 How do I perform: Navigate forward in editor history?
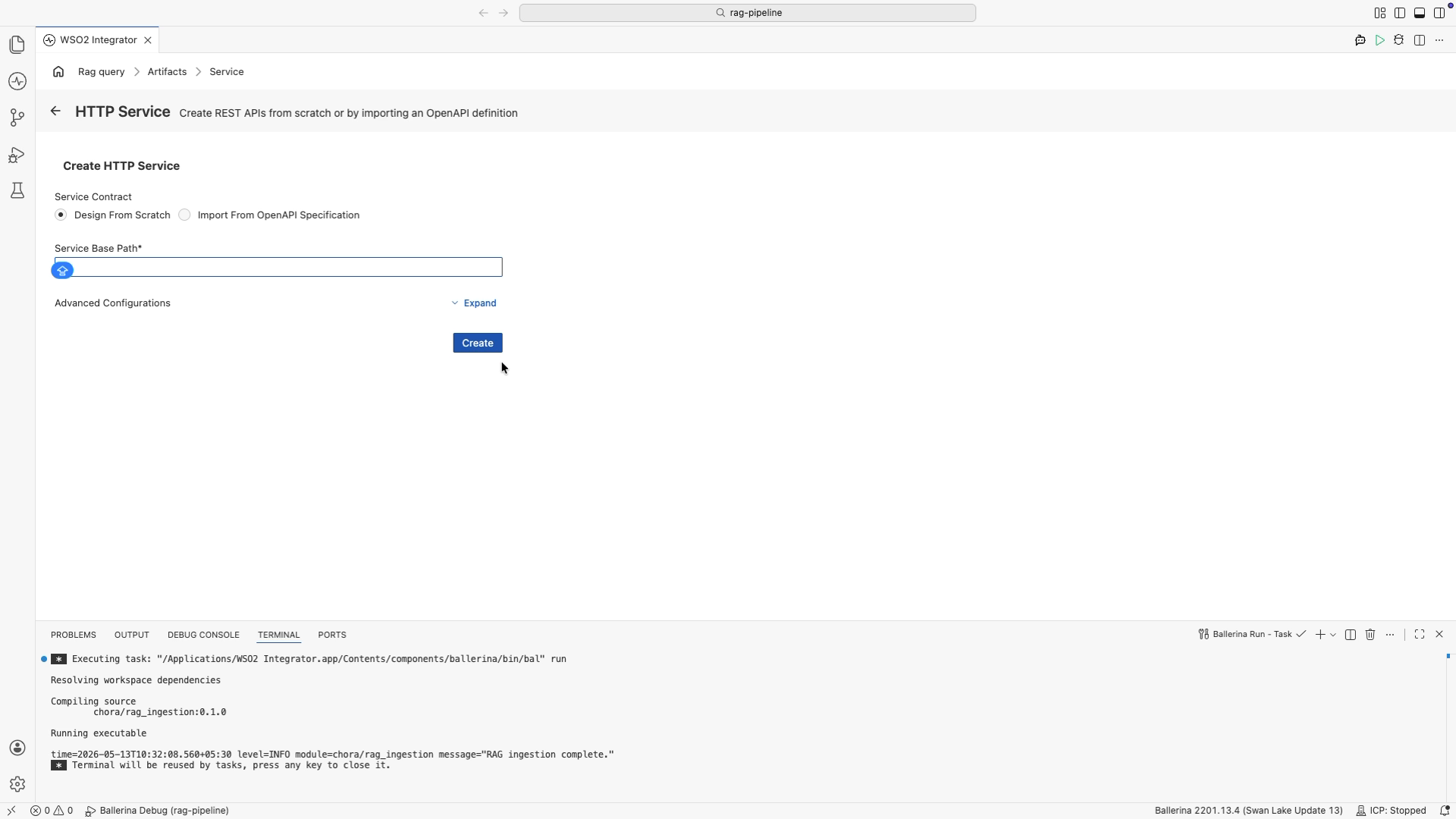click(x=504, y=13)
